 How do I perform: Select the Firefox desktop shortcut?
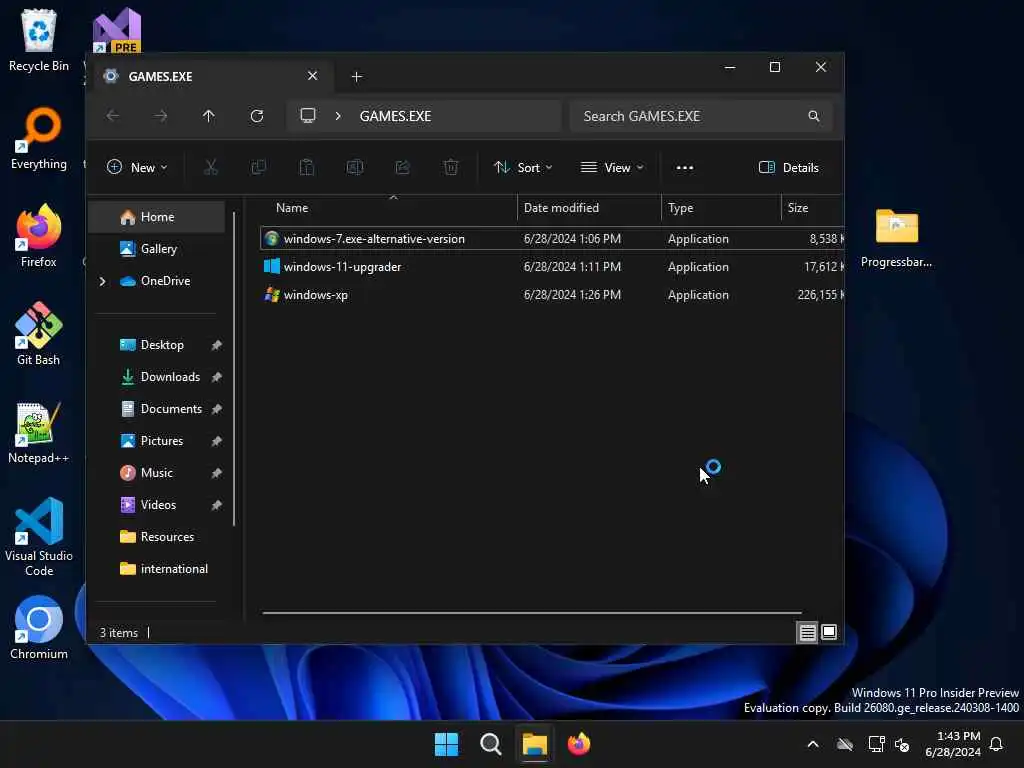click(x=39, y=236)
